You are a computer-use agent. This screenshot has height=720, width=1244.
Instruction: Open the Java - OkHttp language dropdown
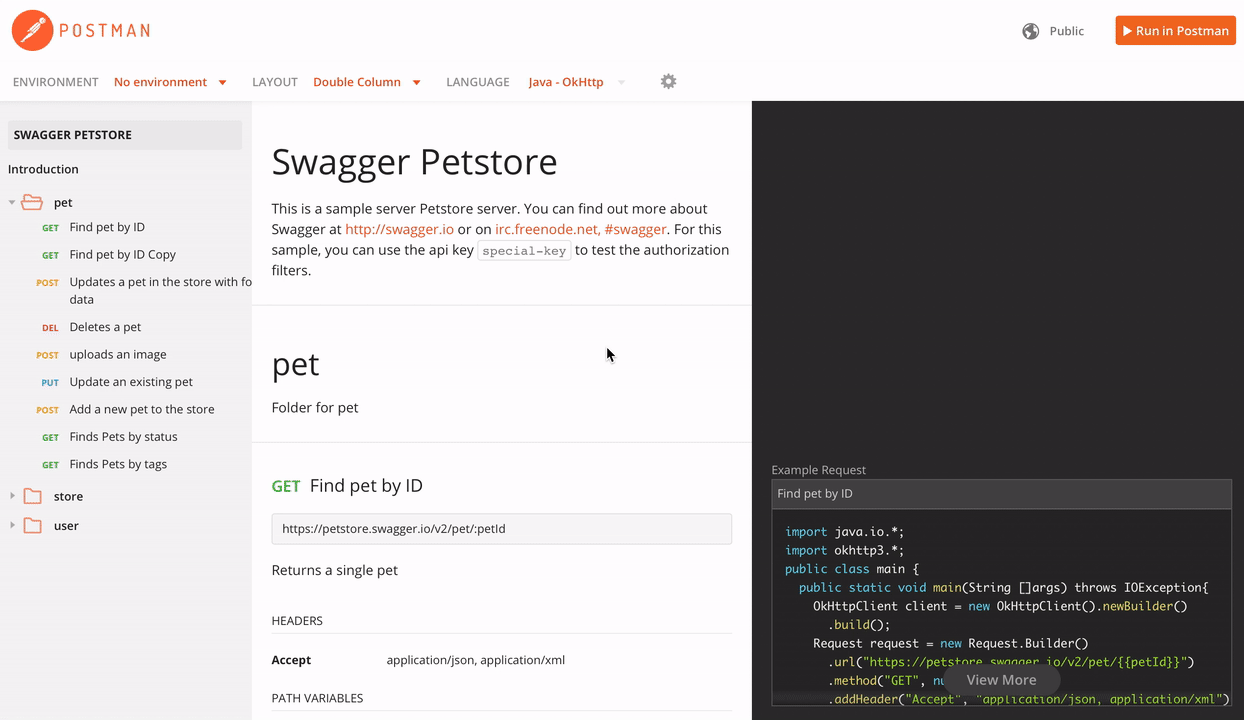576,82
